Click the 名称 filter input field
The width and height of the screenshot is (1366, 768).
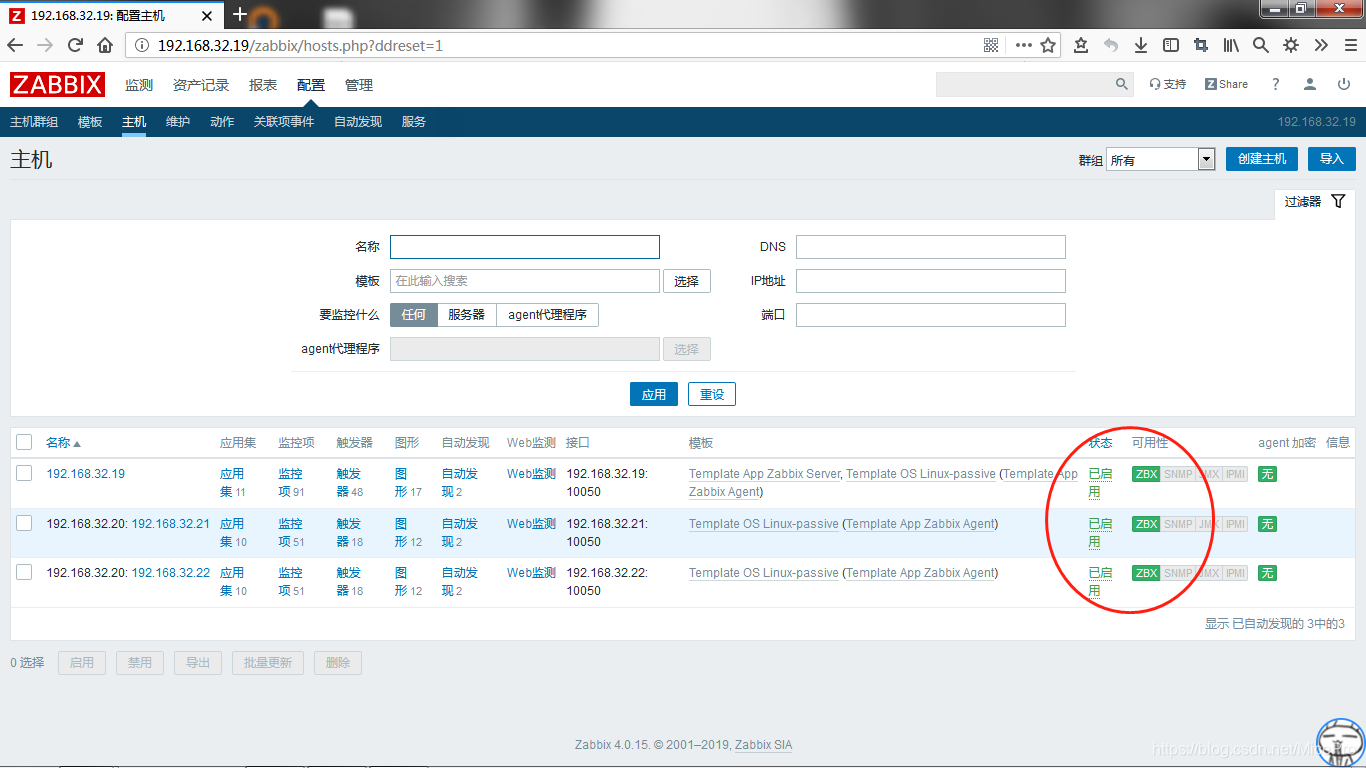point(525,247)
